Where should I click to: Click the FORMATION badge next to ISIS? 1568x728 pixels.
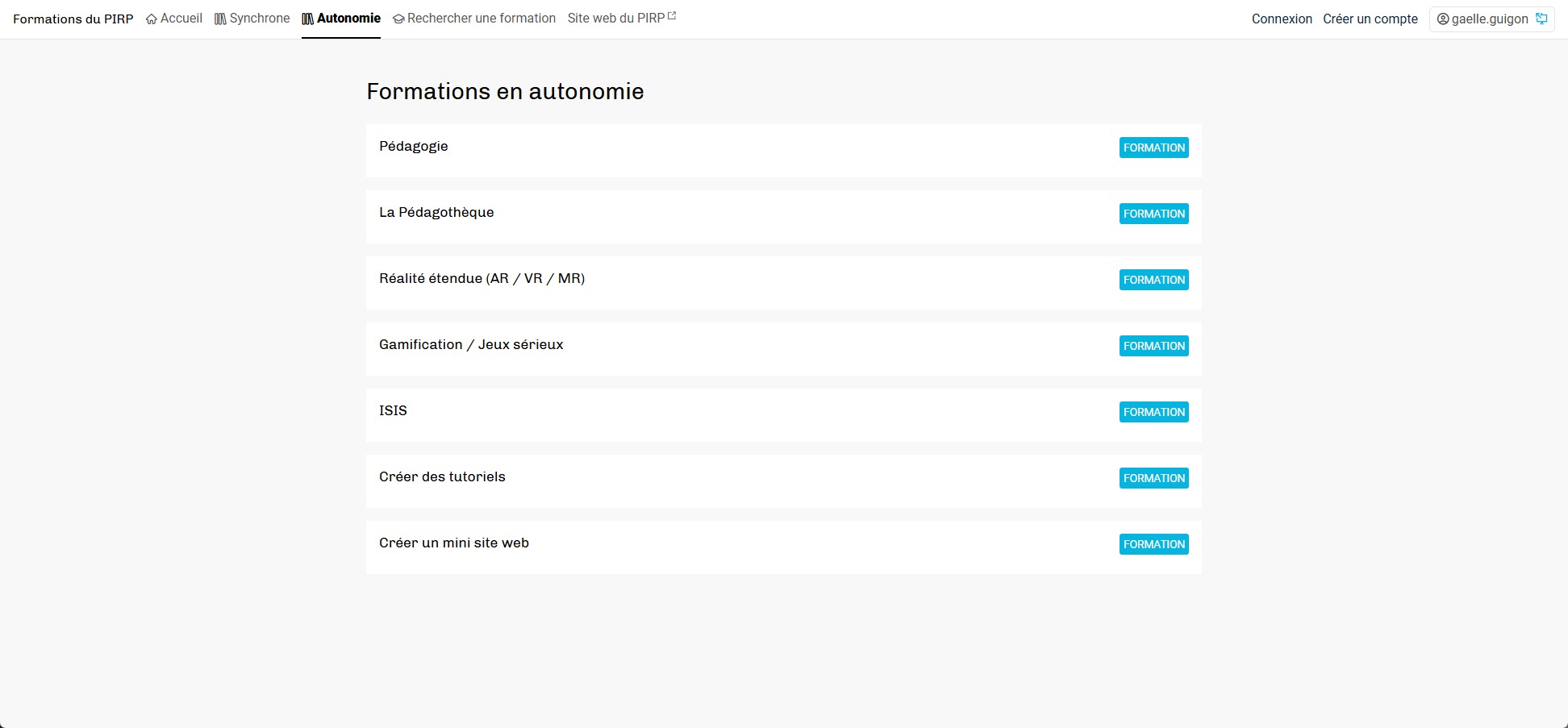point(1153,412)
